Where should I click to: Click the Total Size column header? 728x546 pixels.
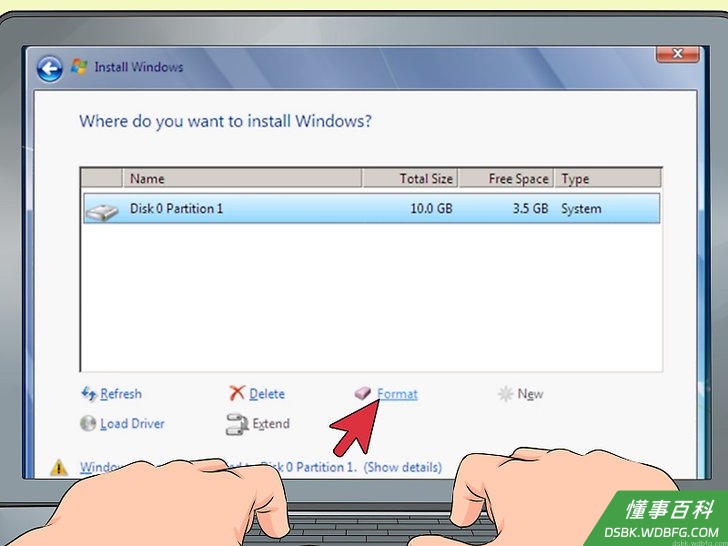point(410,178)
